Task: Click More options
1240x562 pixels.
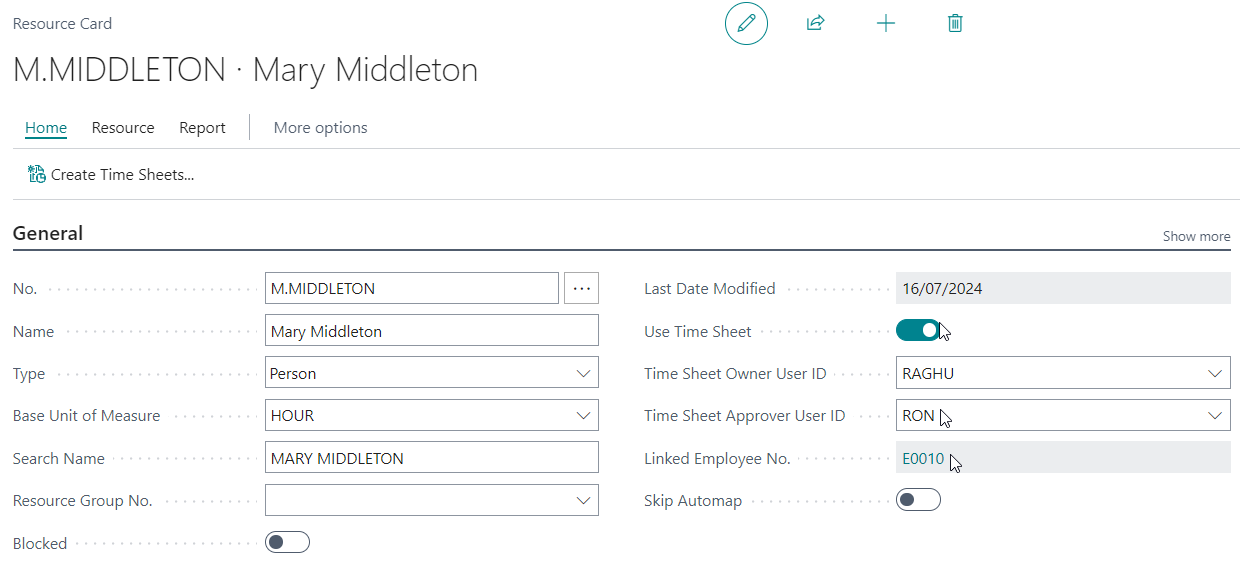Action: click(320, 128)
